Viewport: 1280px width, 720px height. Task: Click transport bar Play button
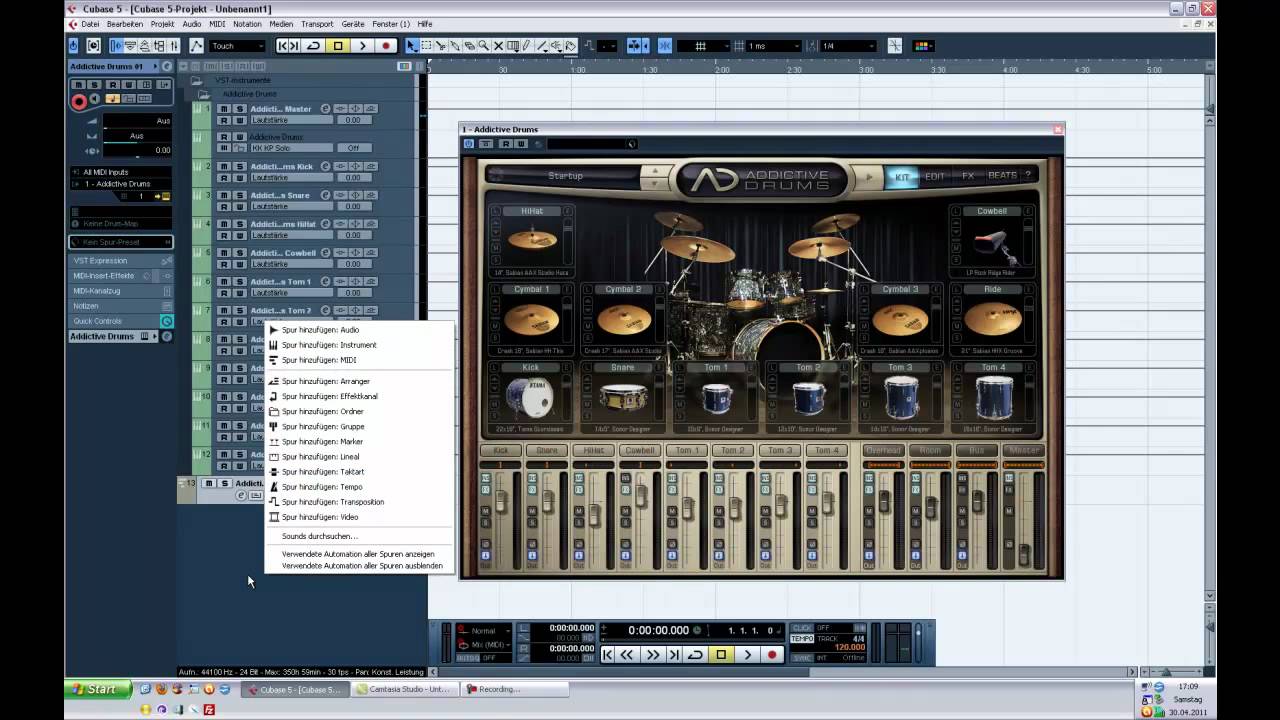coord(747,654)
